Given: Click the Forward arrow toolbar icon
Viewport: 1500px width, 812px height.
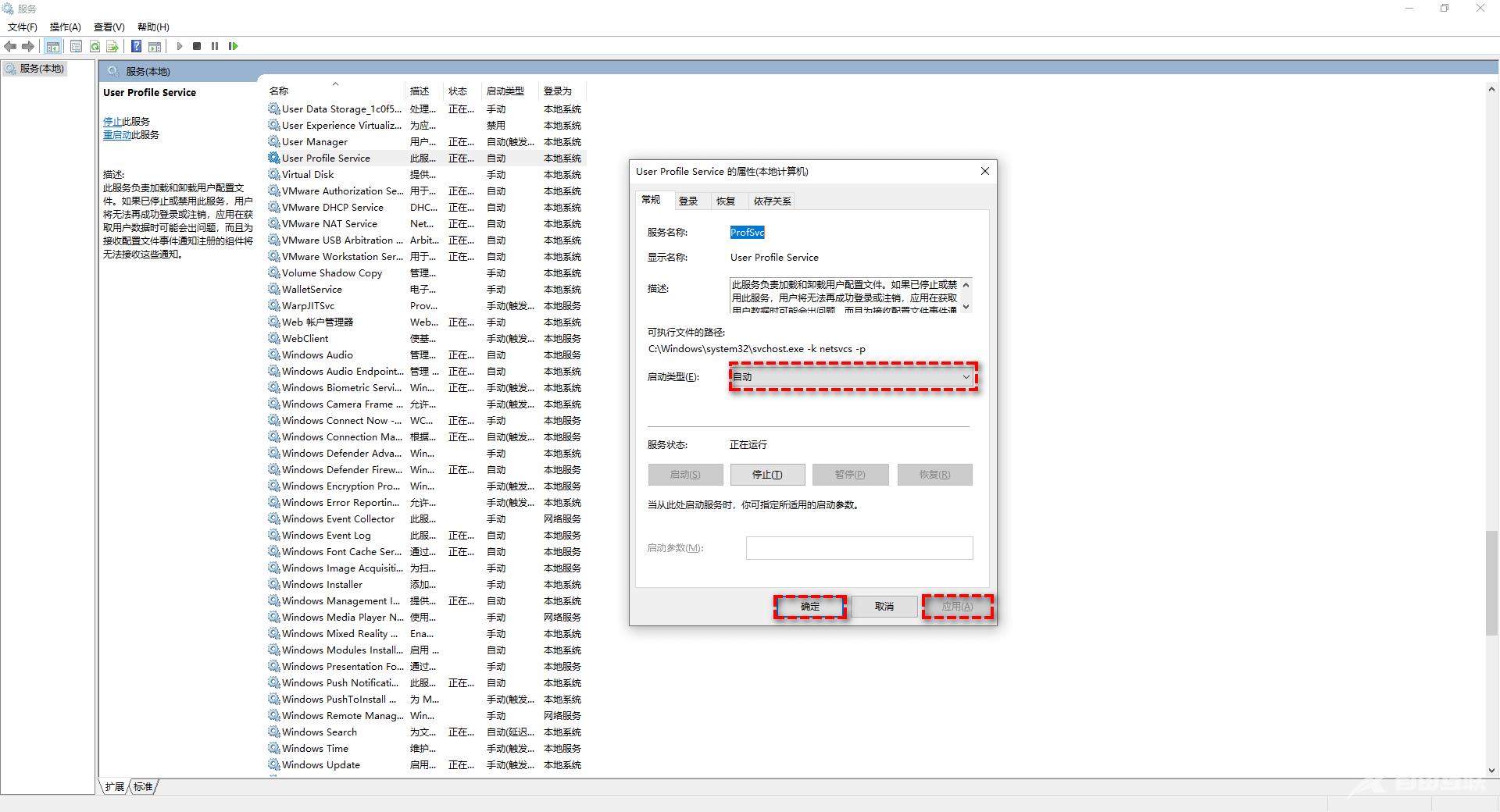Looking at the screenshot, I should pyautogui.click(x=28, y=47).
